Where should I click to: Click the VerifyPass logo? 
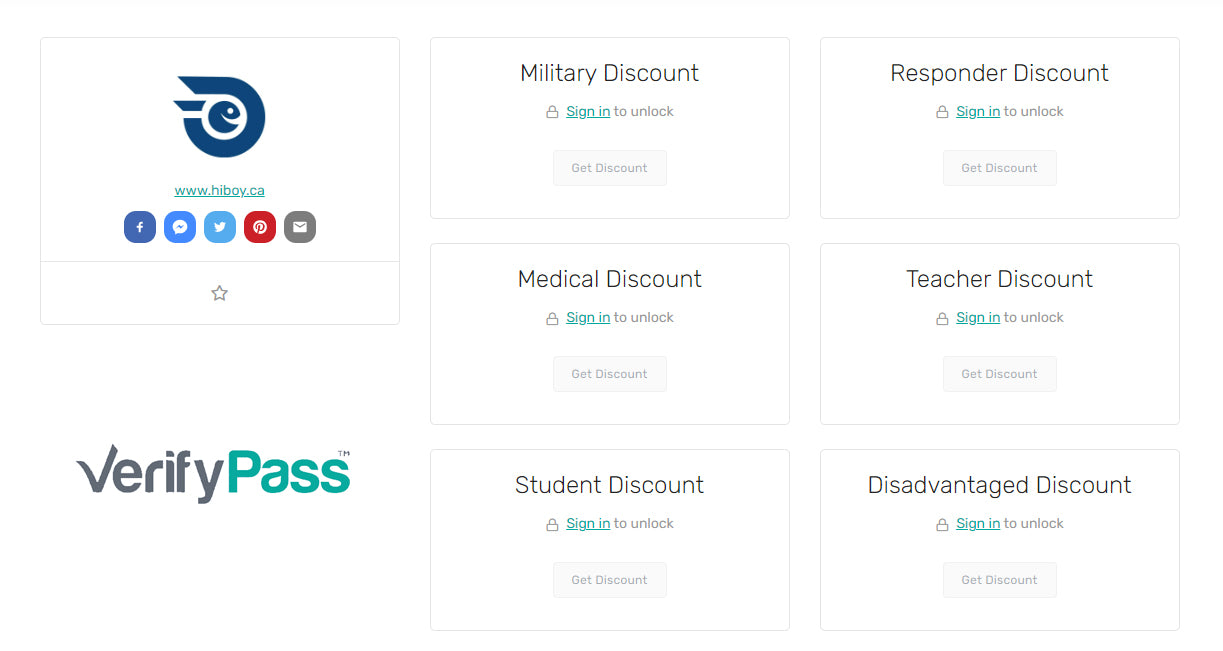point(213,474)
